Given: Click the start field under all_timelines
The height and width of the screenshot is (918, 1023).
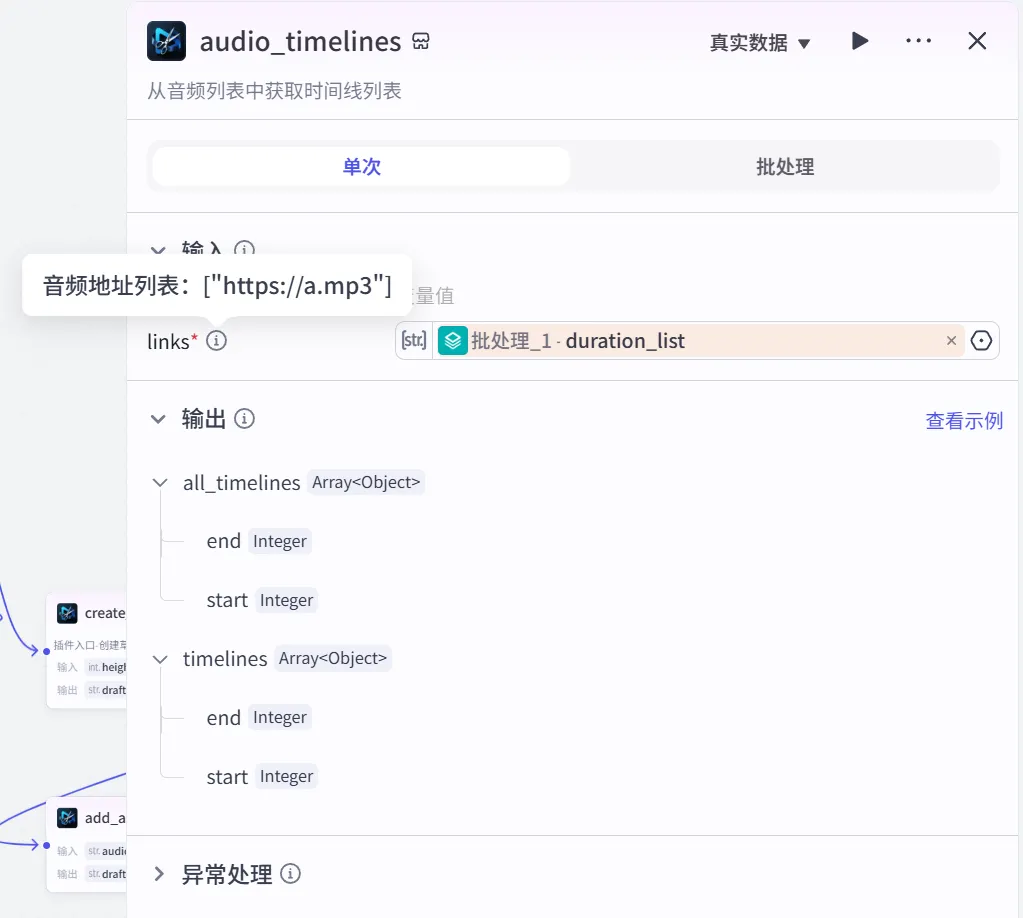Looking at the screenshot, I should (227, 600).
